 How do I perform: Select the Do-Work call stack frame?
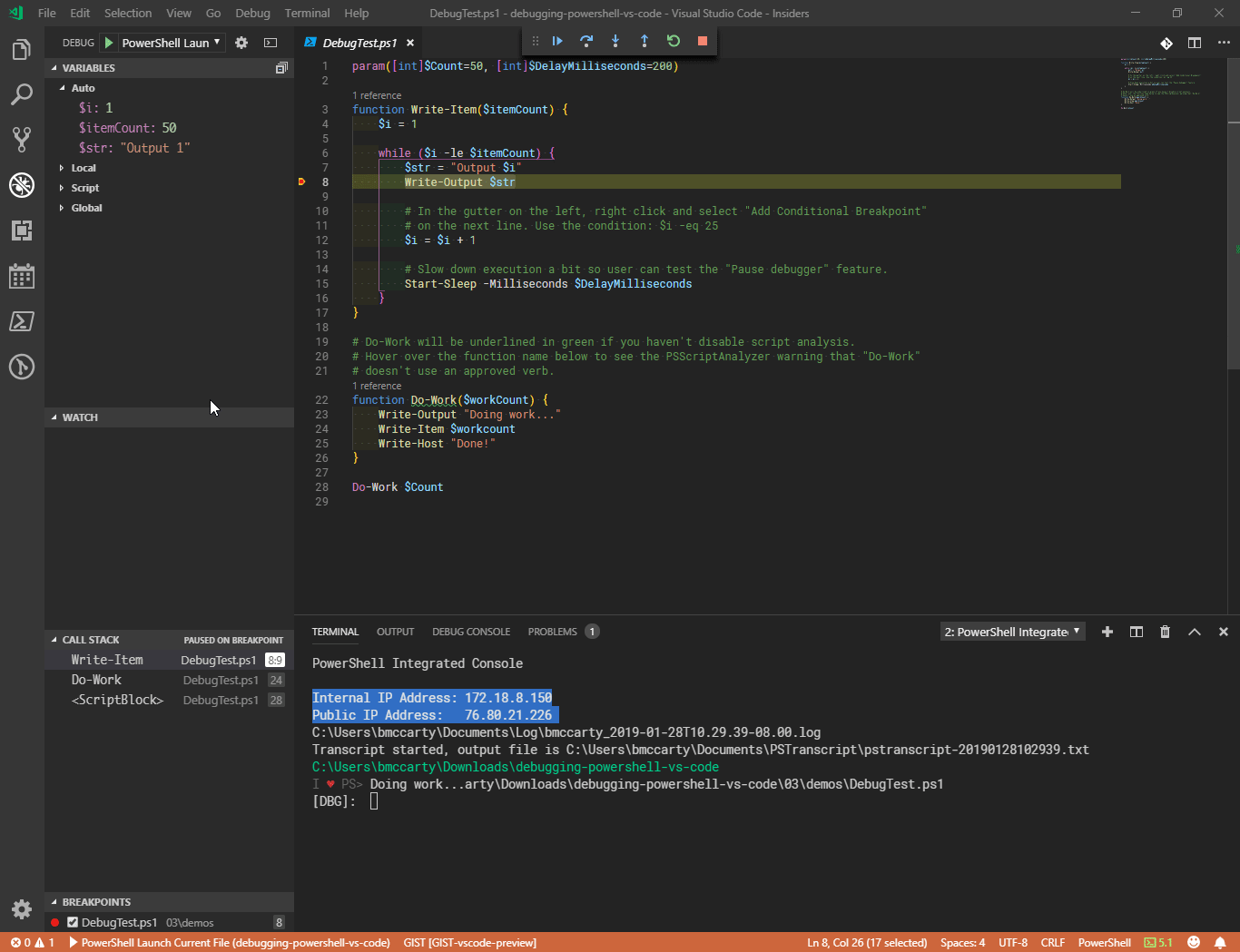click(96, 680)
